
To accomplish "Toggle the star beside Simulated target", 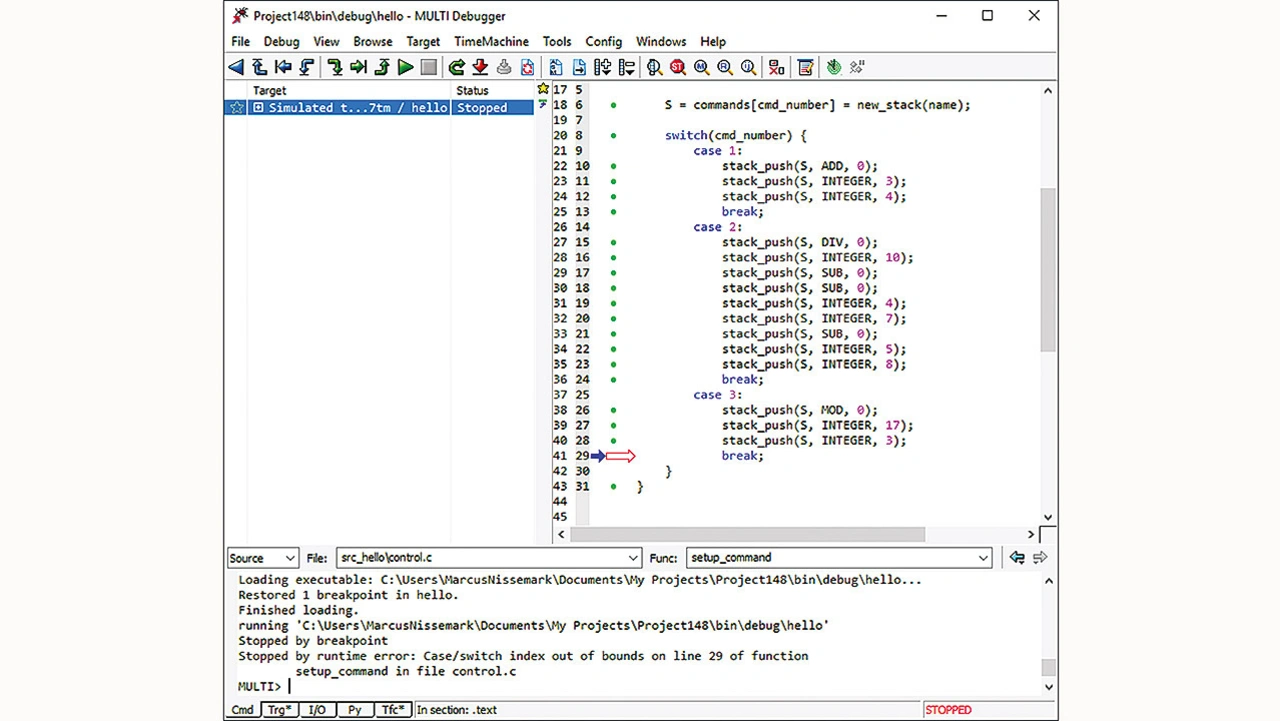I will (236, 108).
